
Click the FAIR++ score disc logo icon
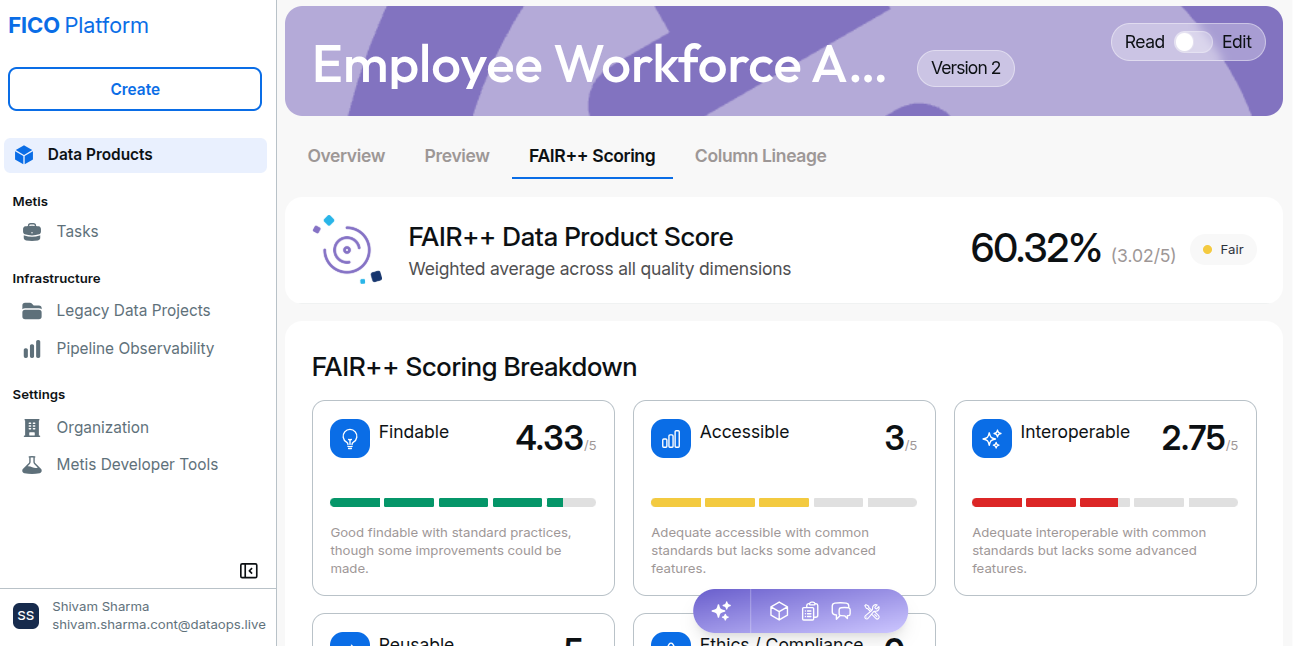(347, 249)
